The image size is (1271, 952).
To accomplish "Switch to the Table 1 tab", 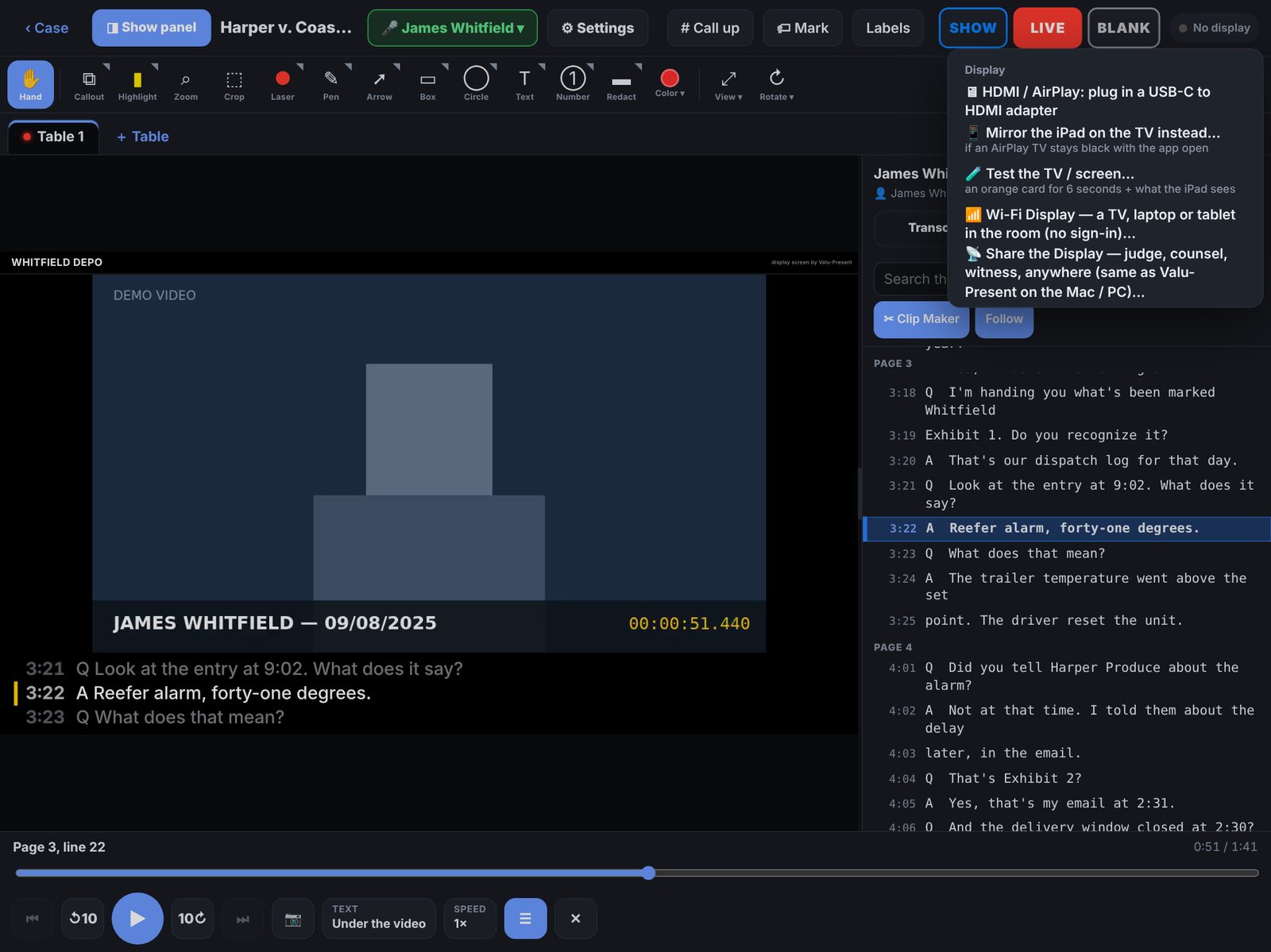I will [x=54, y=137].
